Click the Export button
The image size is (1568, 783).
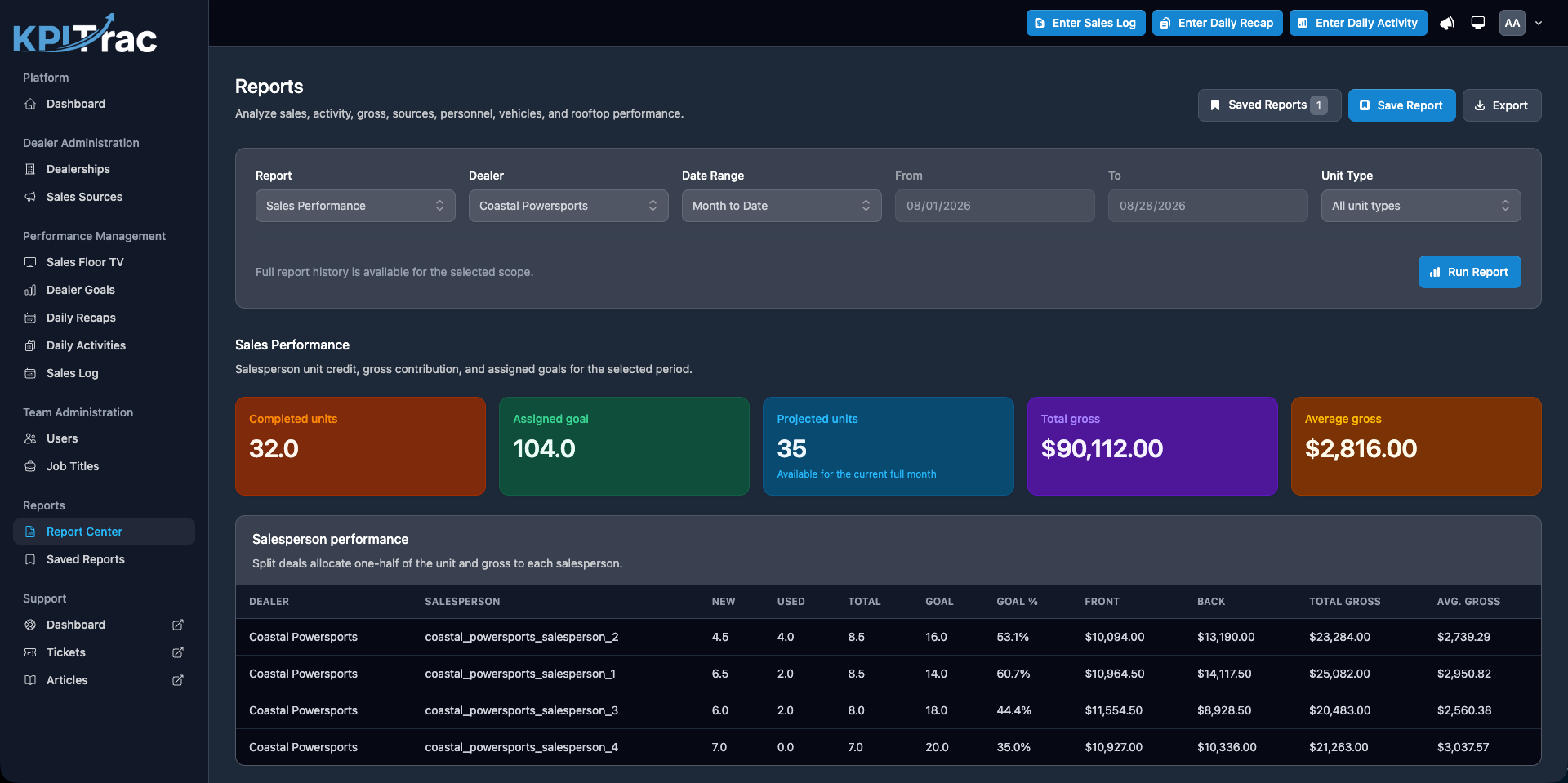[x=1502, y=105]
